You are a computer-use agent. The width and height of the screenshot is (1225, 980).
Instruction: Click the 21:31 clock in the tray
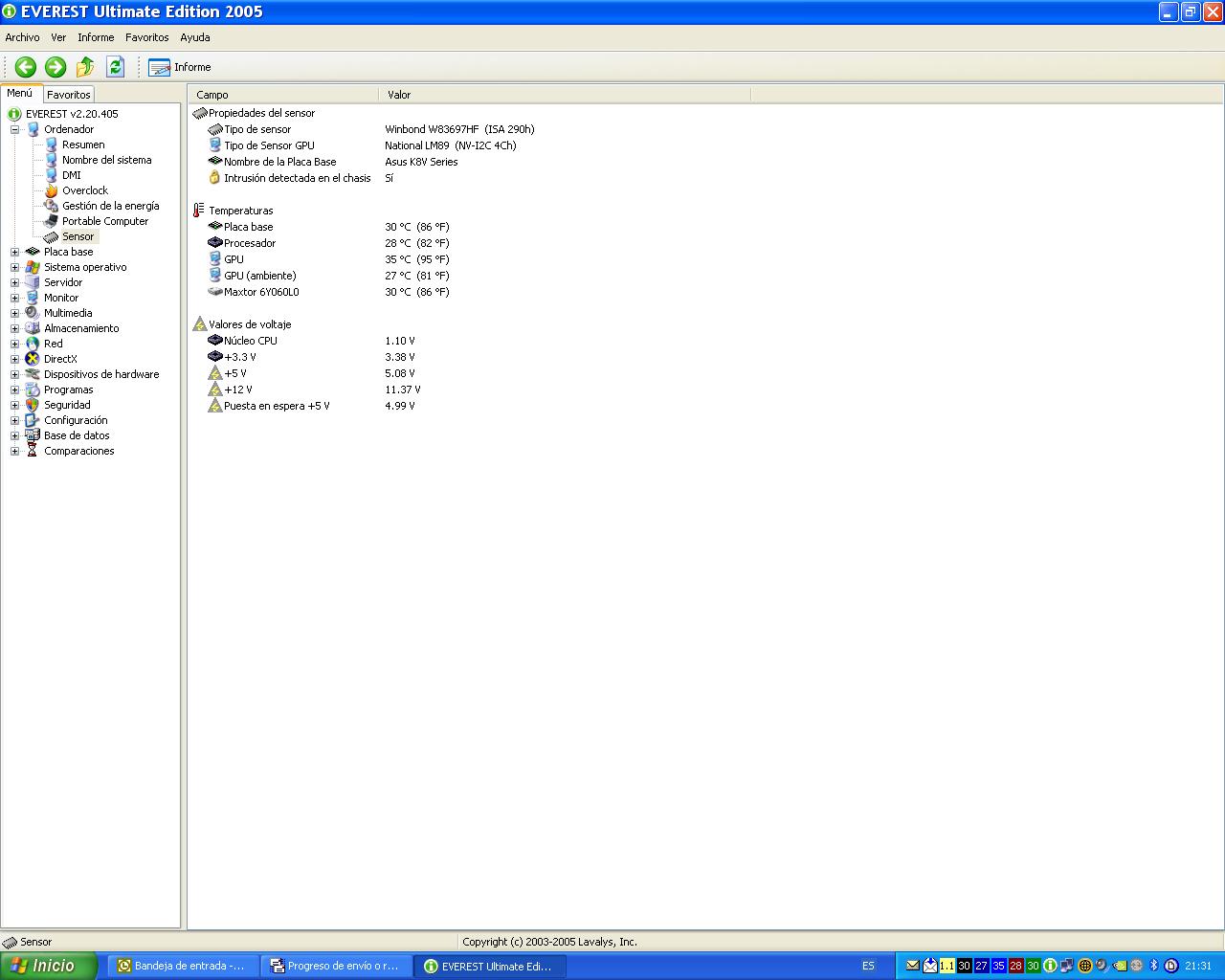pyautogui.click(x=1198, y=966)
